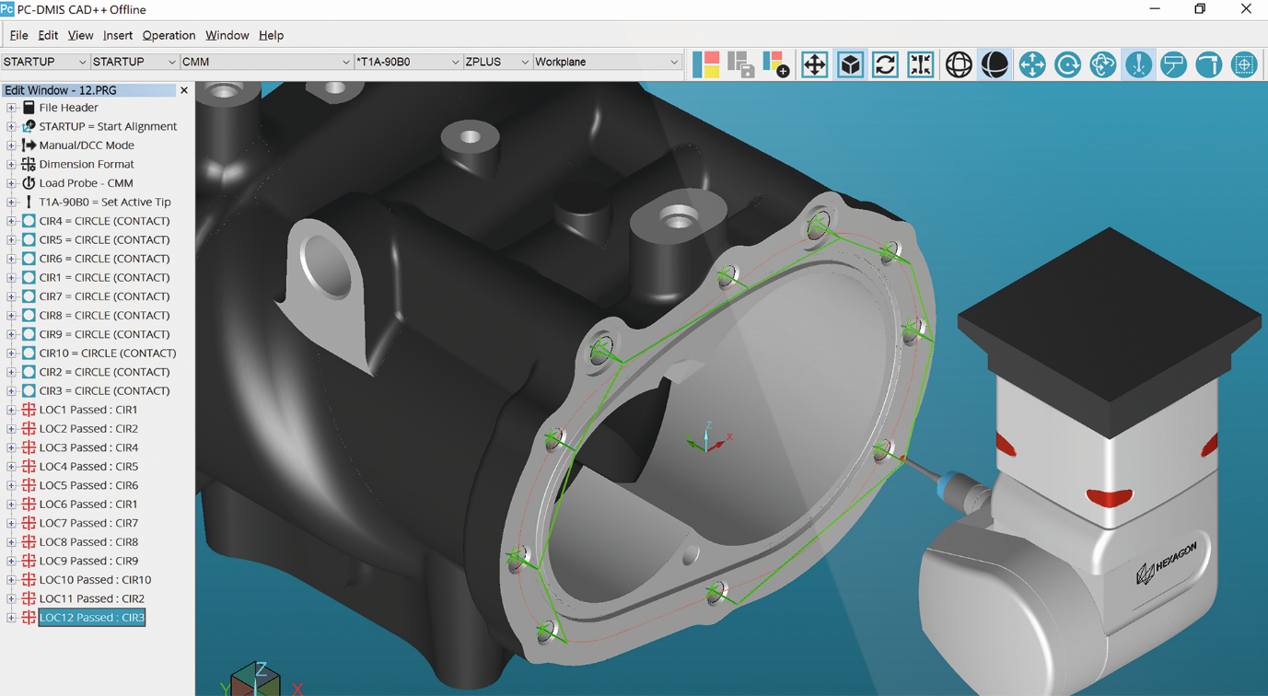
Task: Toggle the 3D cube view mode
Action: [850, 65]
